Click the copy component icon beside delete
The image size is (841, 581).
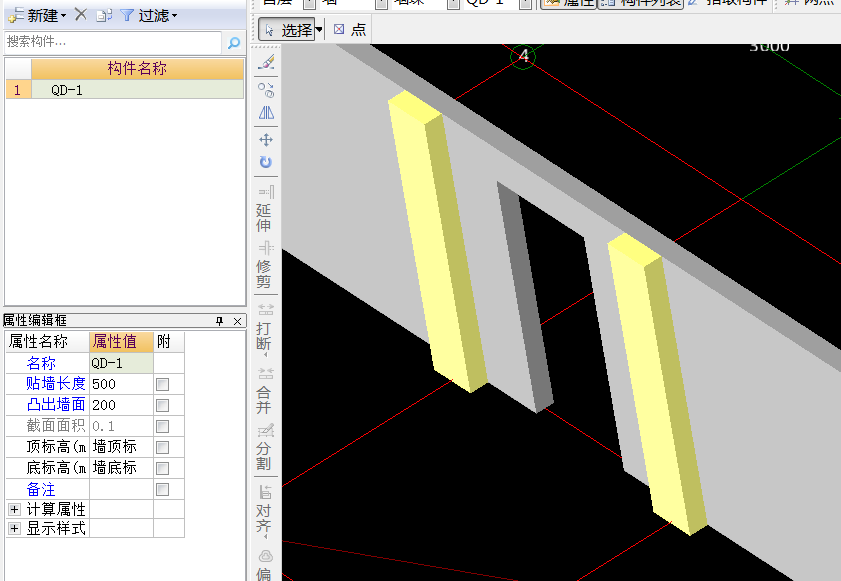tap(104, 16)
